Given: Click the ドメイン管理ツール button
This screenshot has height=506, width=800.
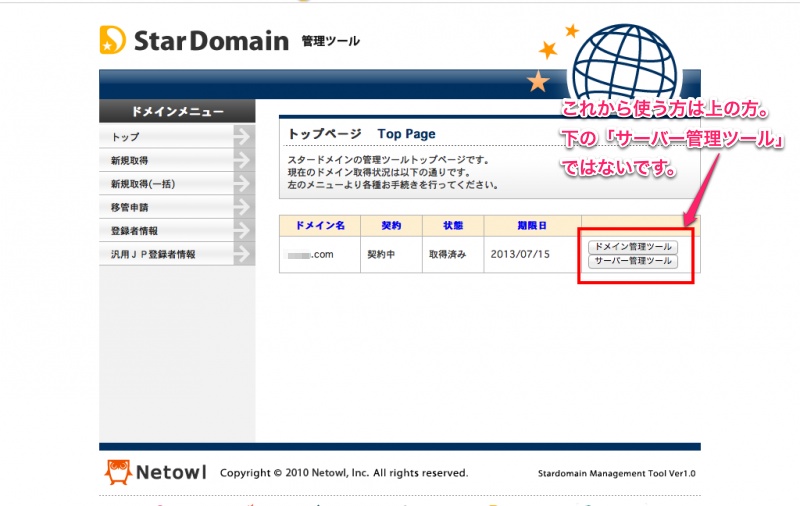Looking at the screenshot, I should [633, 247].
